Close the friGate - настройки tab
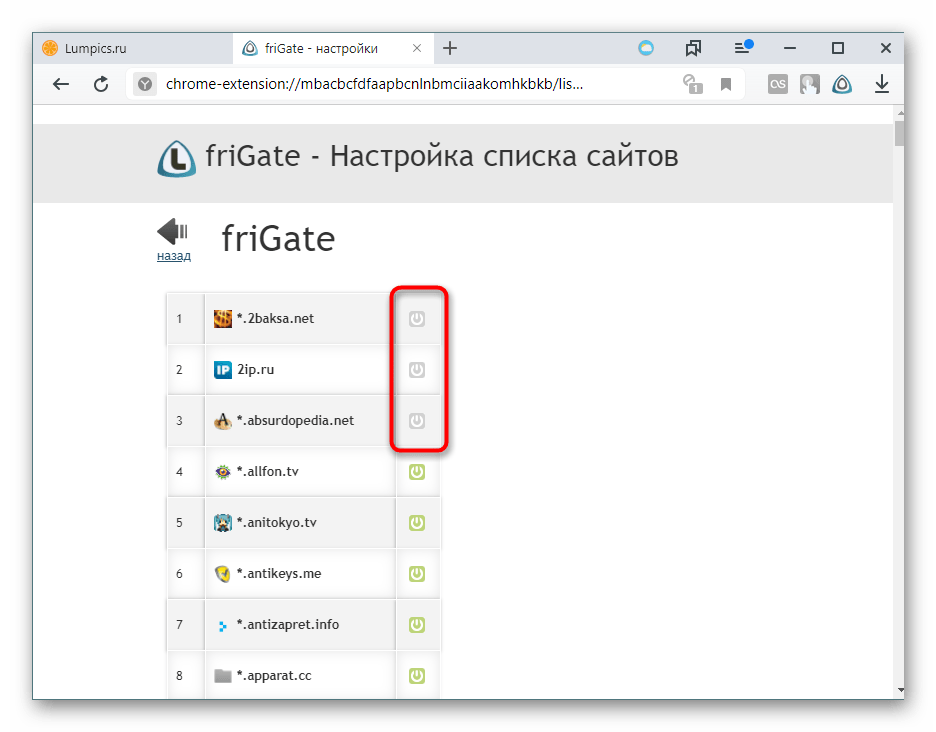Viewport: 936px width, 732px height. tap(417, 48)
